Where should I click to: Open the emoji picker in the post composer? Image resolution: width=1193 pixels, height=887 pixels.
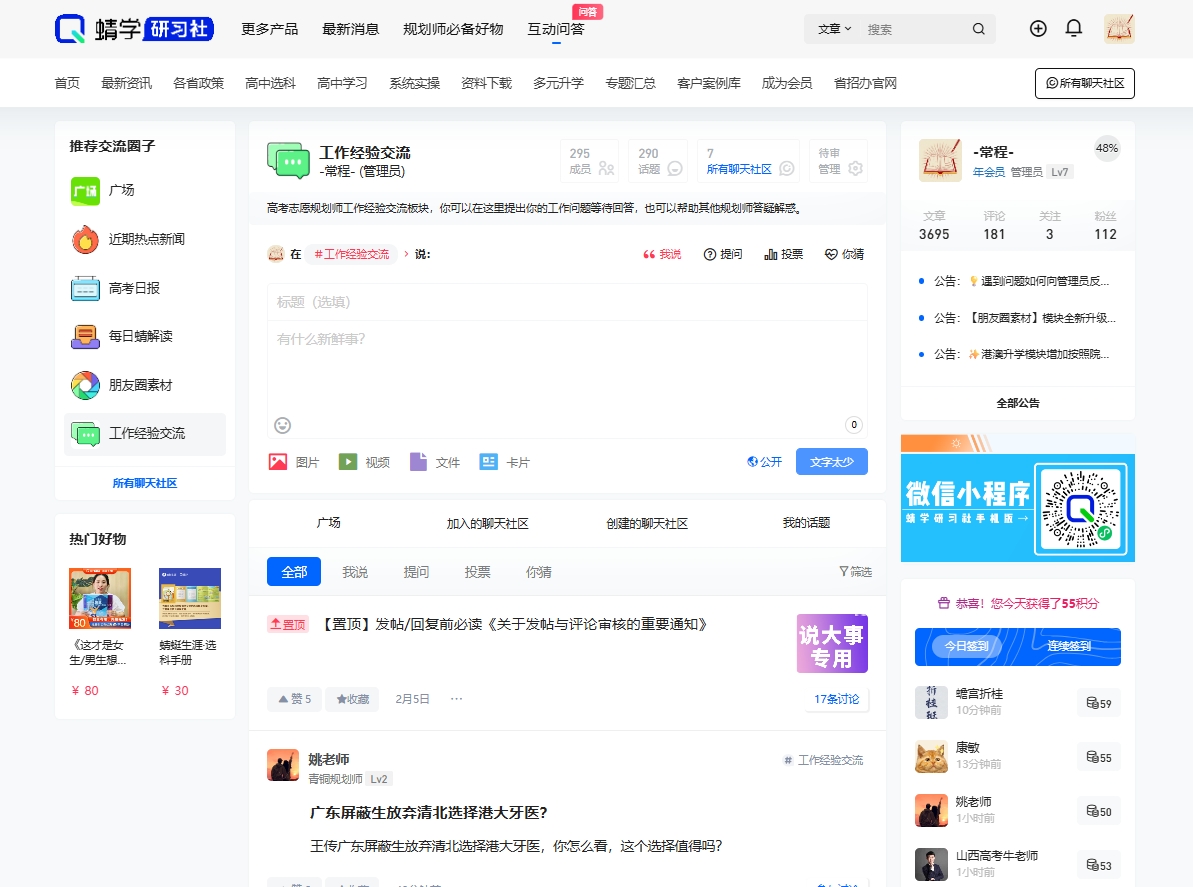pos(281,425)
